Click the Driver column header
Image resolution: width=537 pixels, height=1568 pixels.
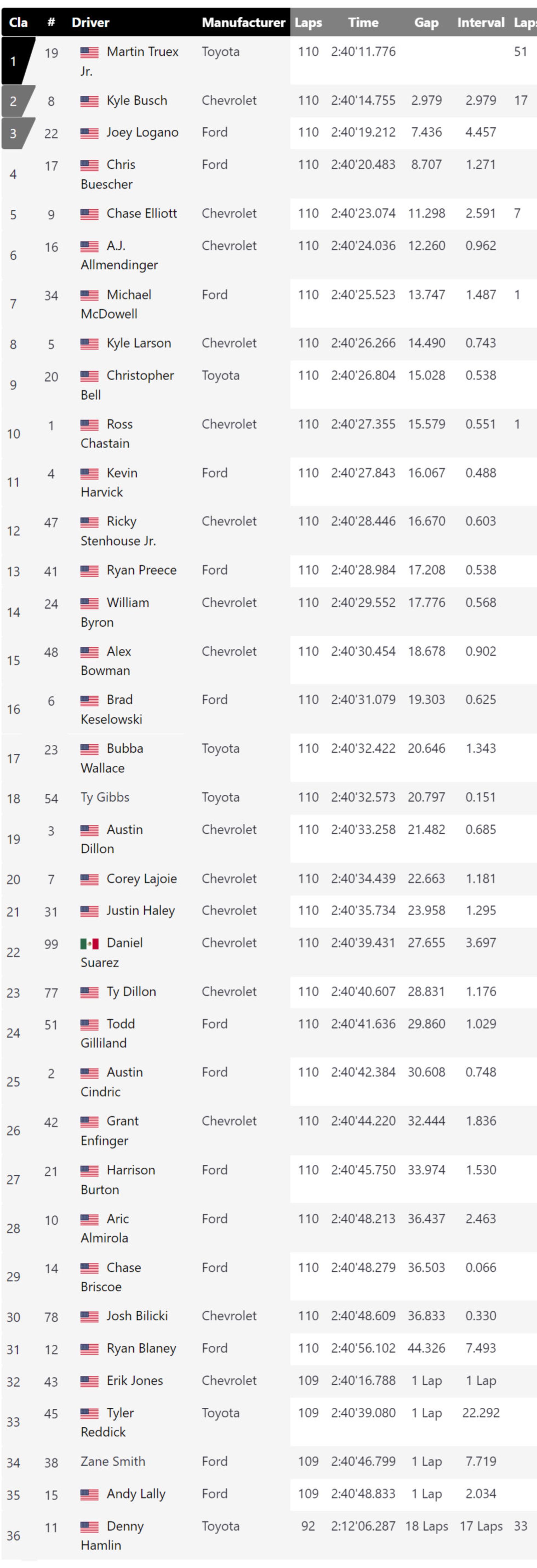point(91,22)
